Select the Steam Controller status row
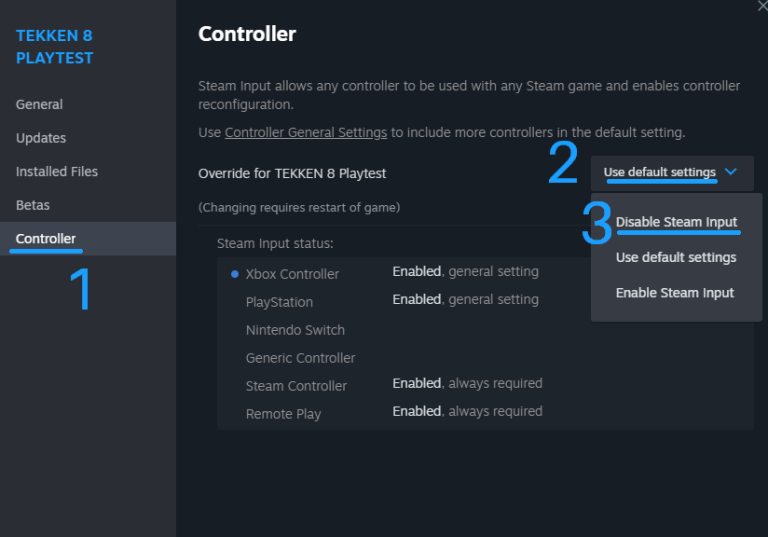This screenshot has width=768, height=537. (297, 386)
